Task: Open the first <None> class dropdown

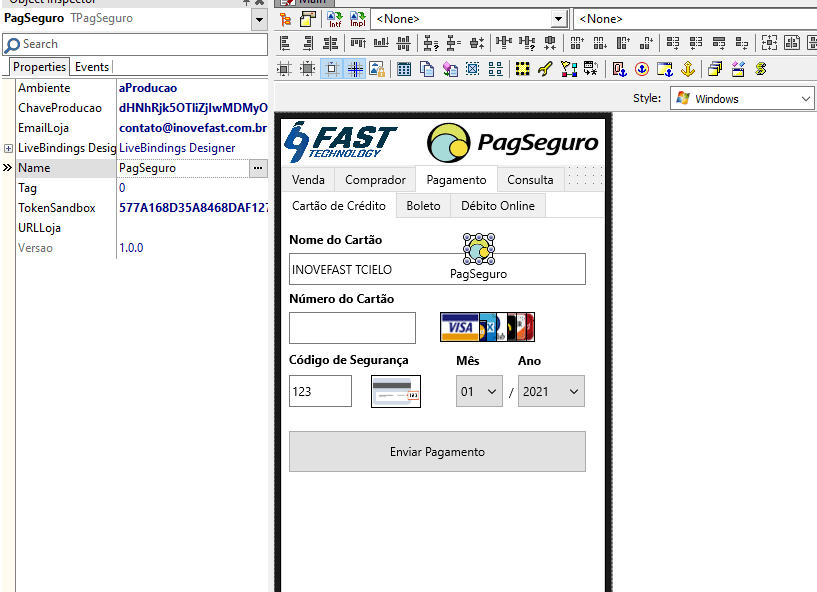Action: click(x=559, y=19)
